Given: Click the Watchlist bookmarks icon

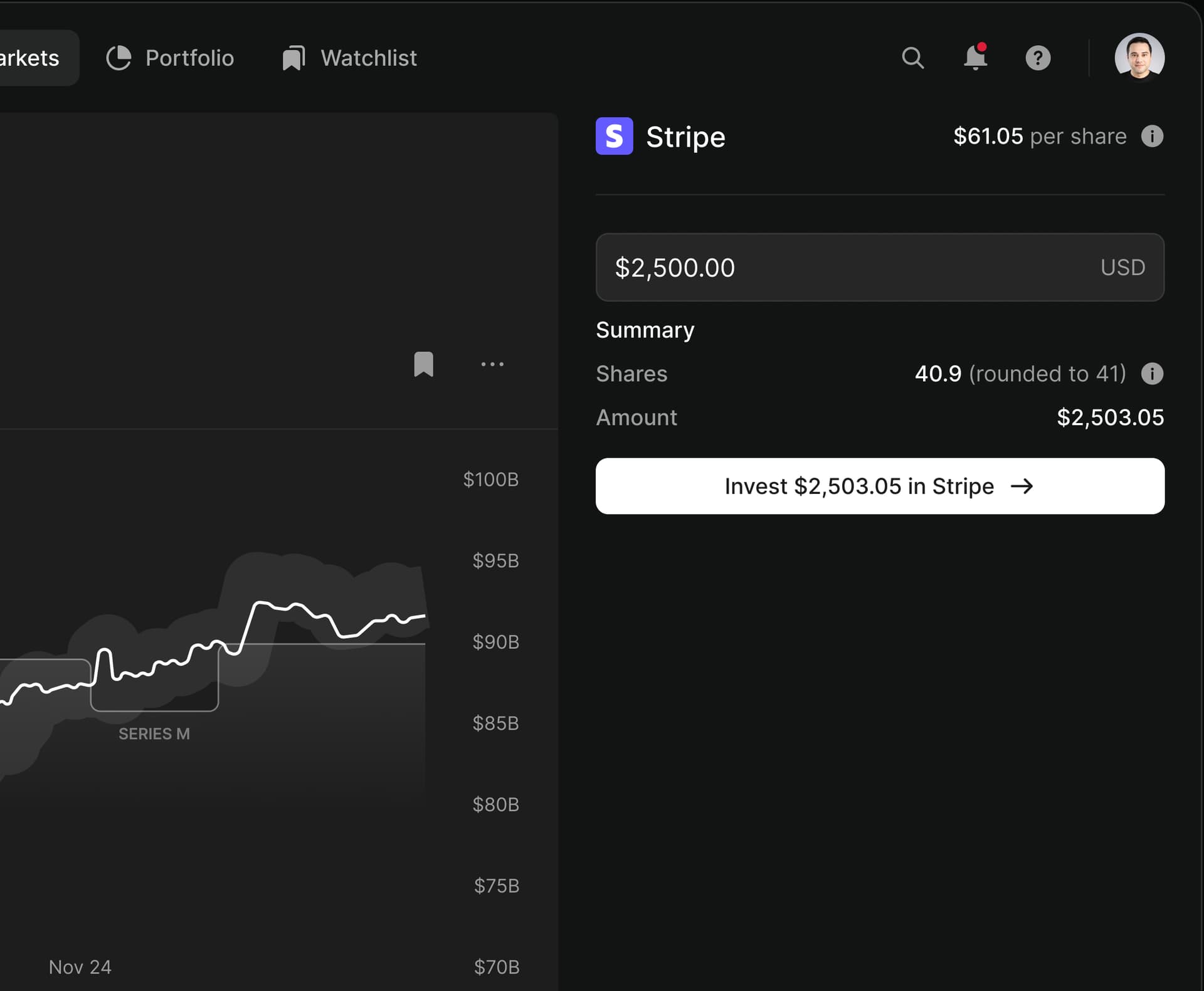Looking at the screenshot, I should point(293,58).
